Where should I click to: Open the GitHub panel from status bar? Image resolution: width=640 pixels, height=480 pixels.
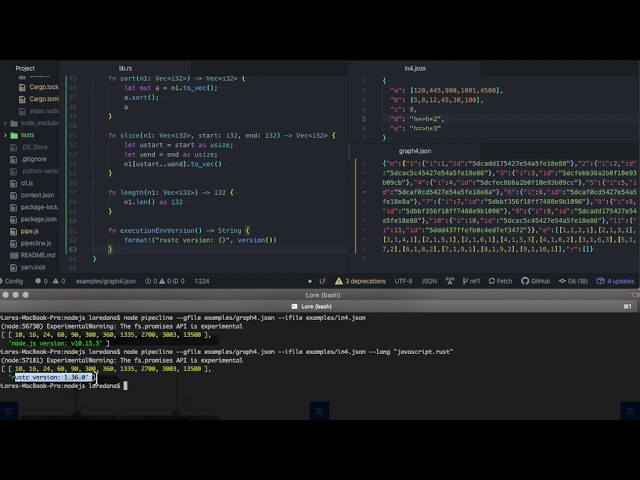tap(536, 281)
